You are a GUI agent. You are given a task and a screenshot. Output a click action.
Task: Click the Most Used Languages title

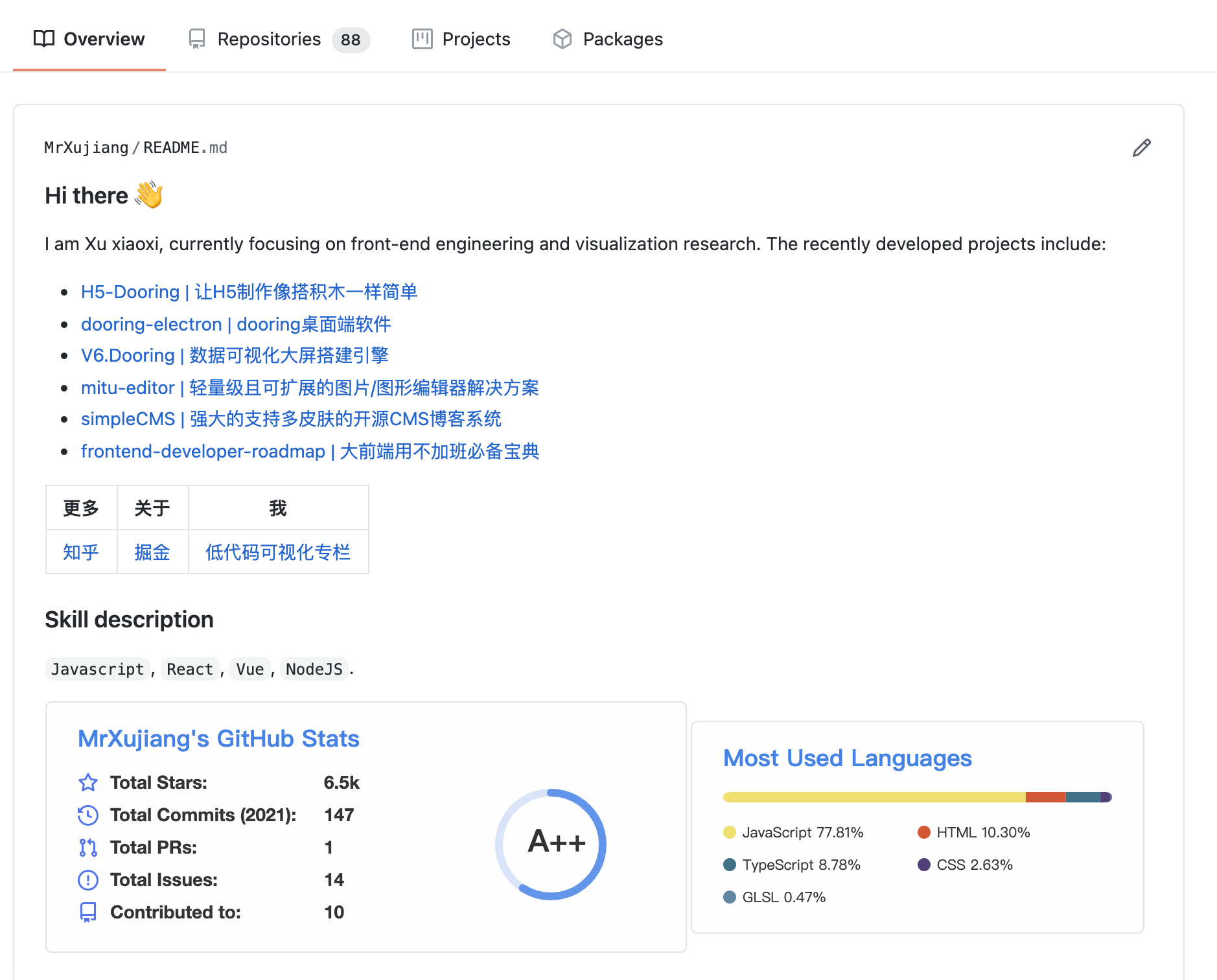pos(848,758)
